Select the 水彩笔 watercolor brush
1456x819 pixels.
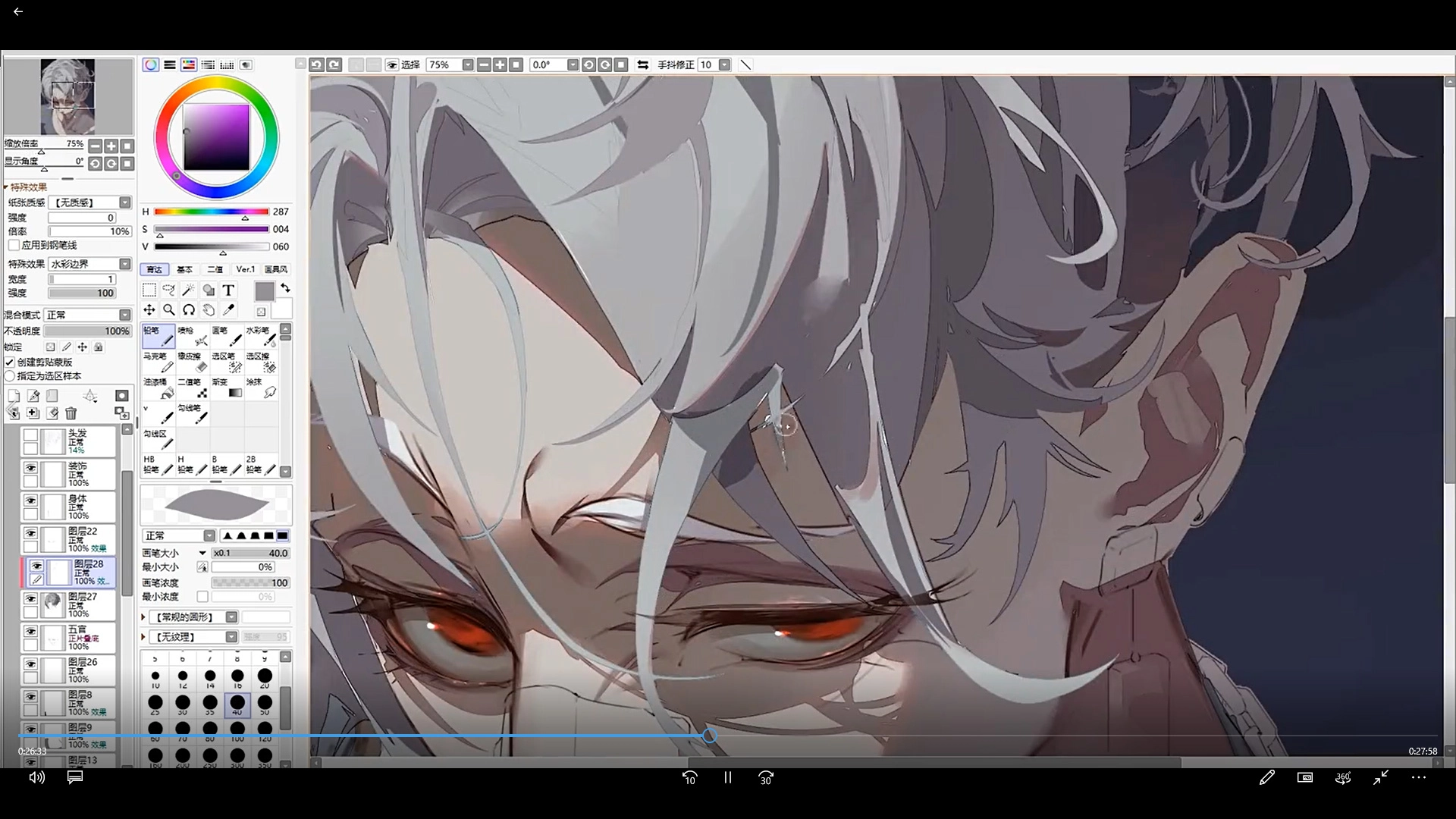262,337
